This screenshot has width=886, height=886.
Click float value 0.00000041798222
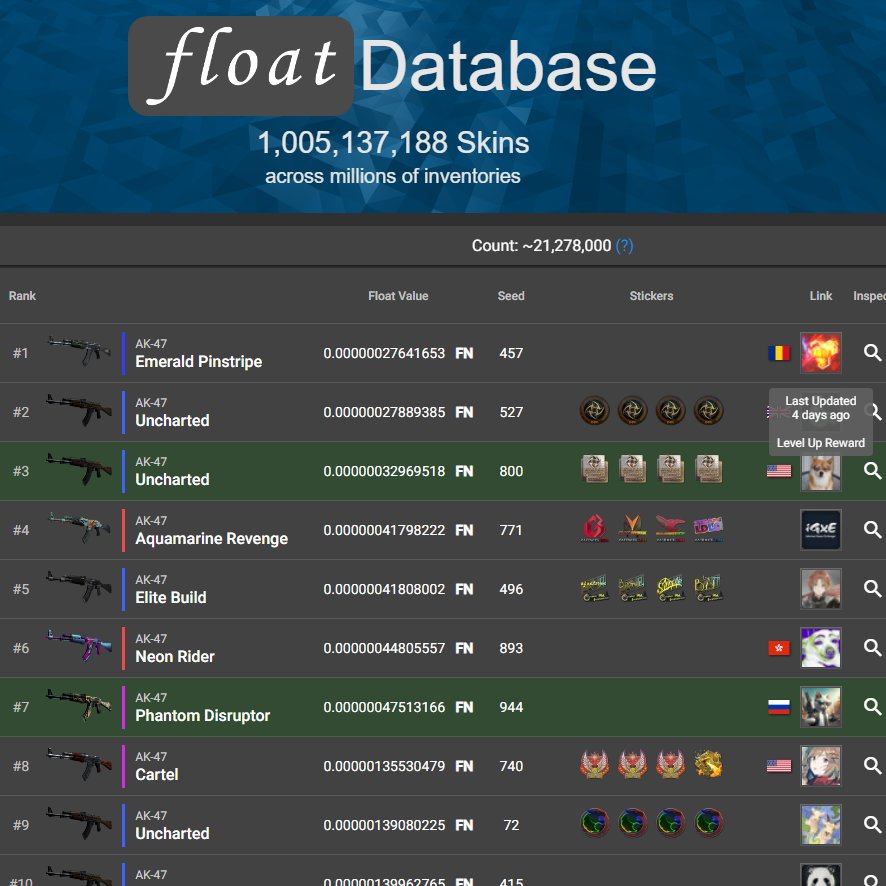tap(384, 530)
